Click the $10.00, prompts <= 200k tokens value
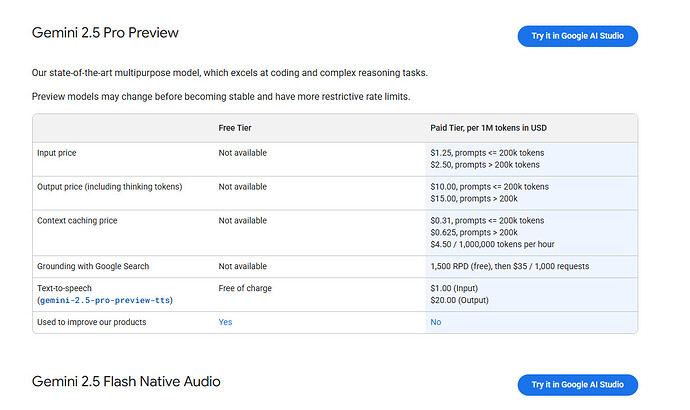The image size is (690, 410). (x=489, y=187)
